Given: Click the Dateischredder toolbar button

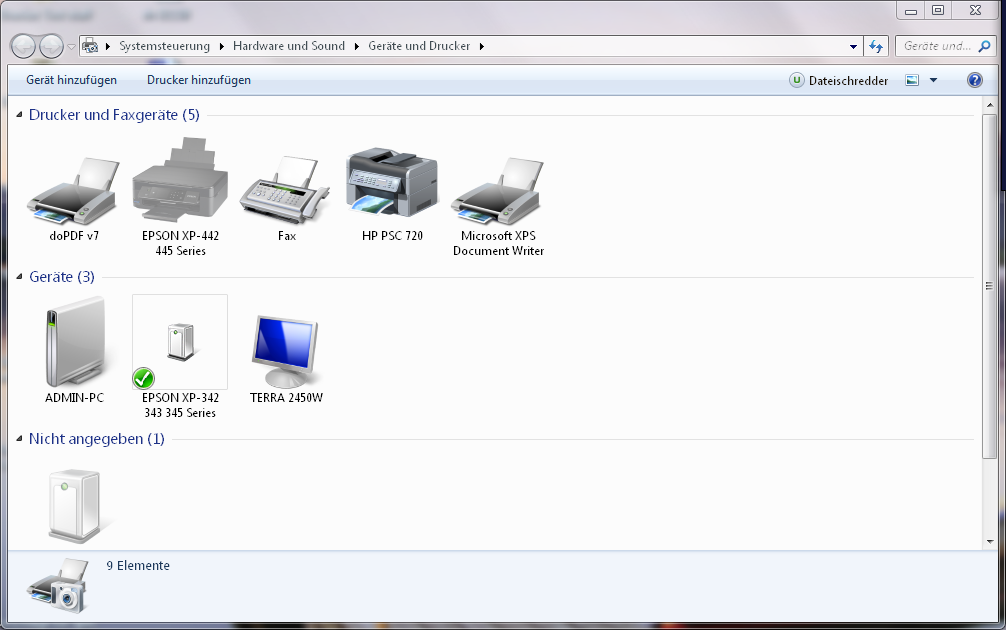Looking at the screenshot, I should click(839, 80).
